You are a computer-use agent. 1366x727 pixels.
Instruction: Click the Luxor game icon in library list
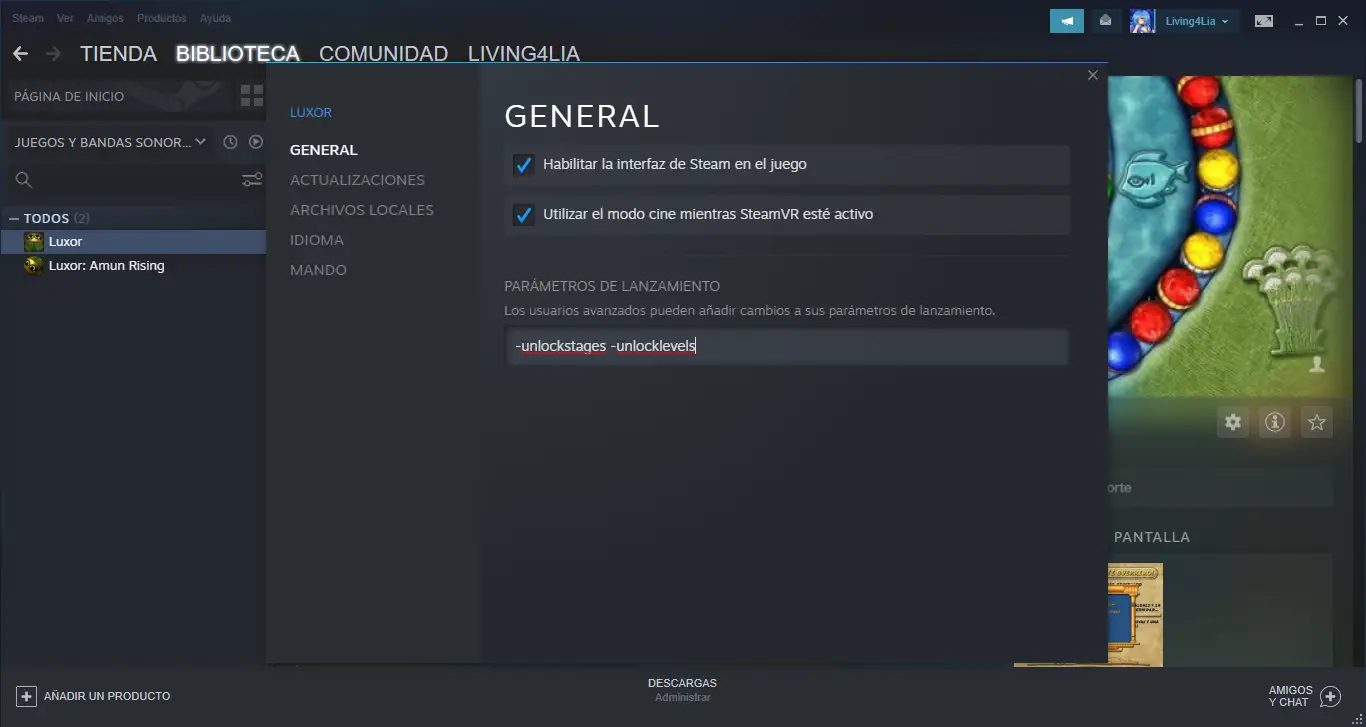pyautogui.click(x=34, y=242)
